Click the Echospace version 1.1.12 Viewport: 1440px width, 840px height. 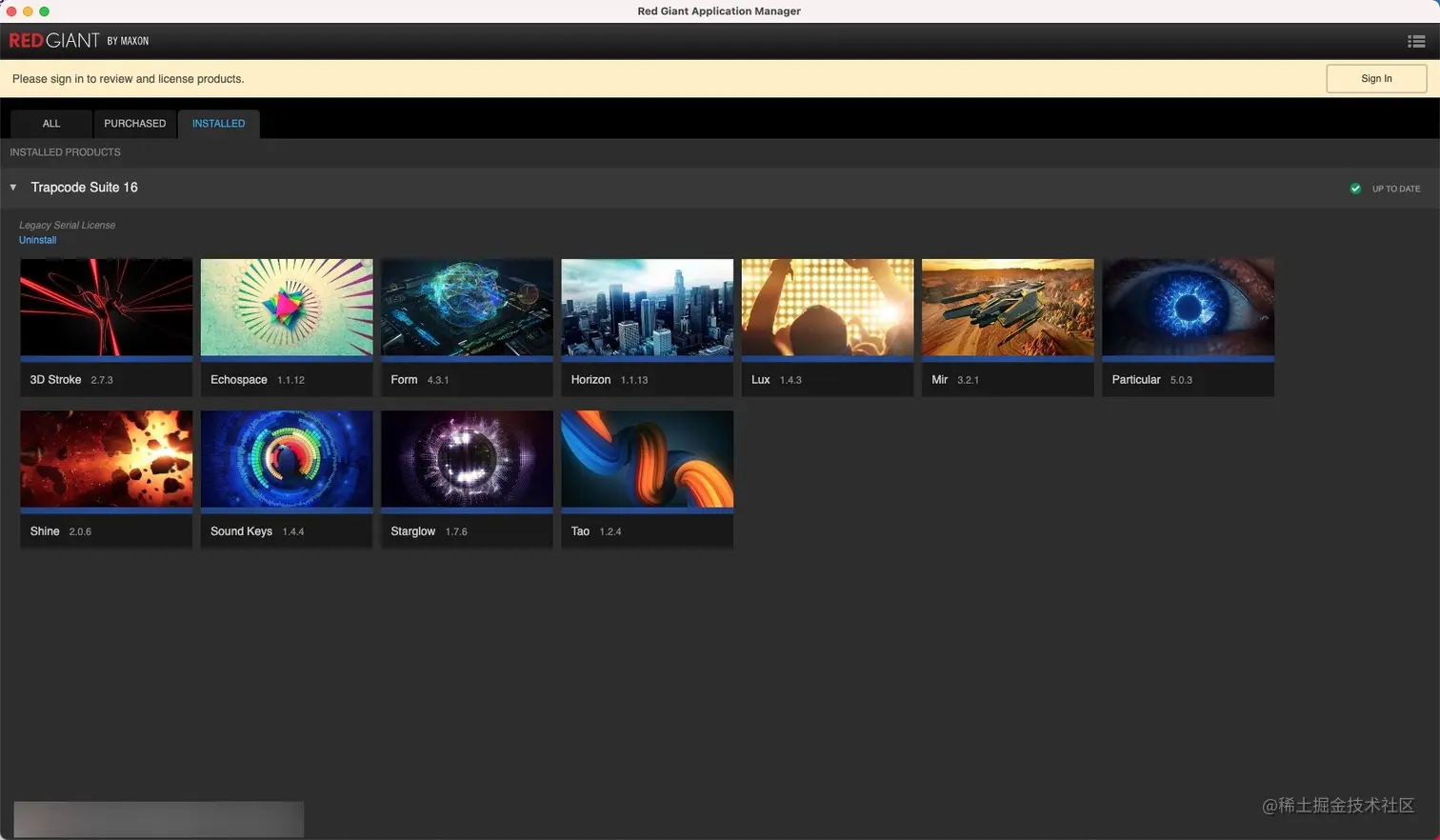tap(290, 380)
